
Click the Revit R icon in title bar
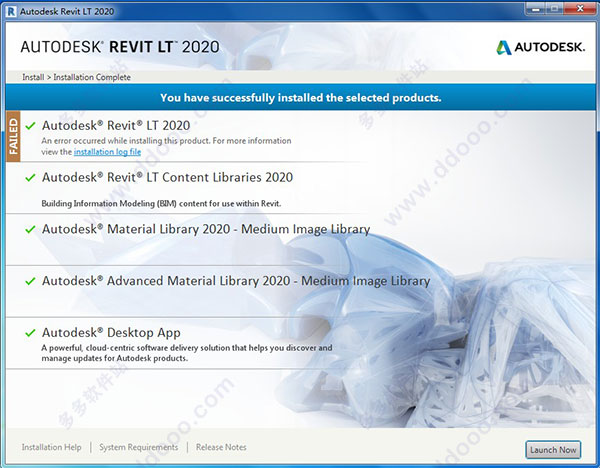(11, 11)
